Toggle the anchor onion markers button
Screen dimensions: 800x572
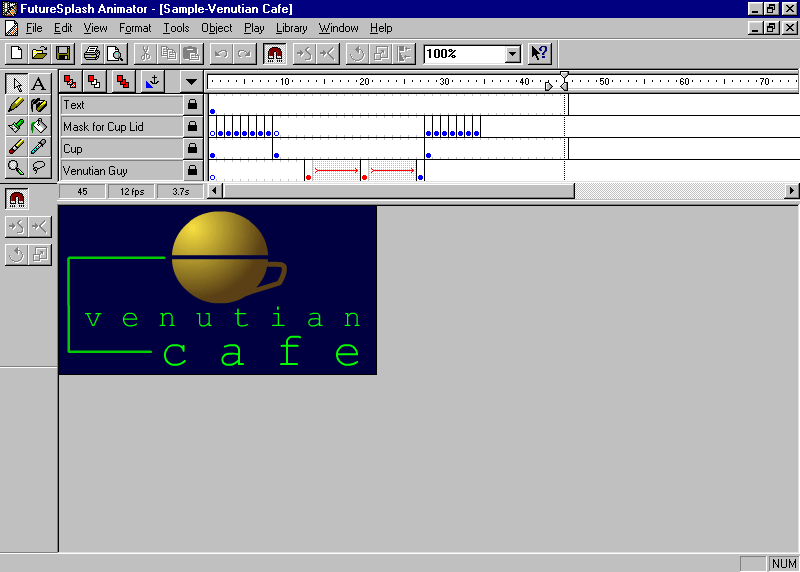[153, 82]
